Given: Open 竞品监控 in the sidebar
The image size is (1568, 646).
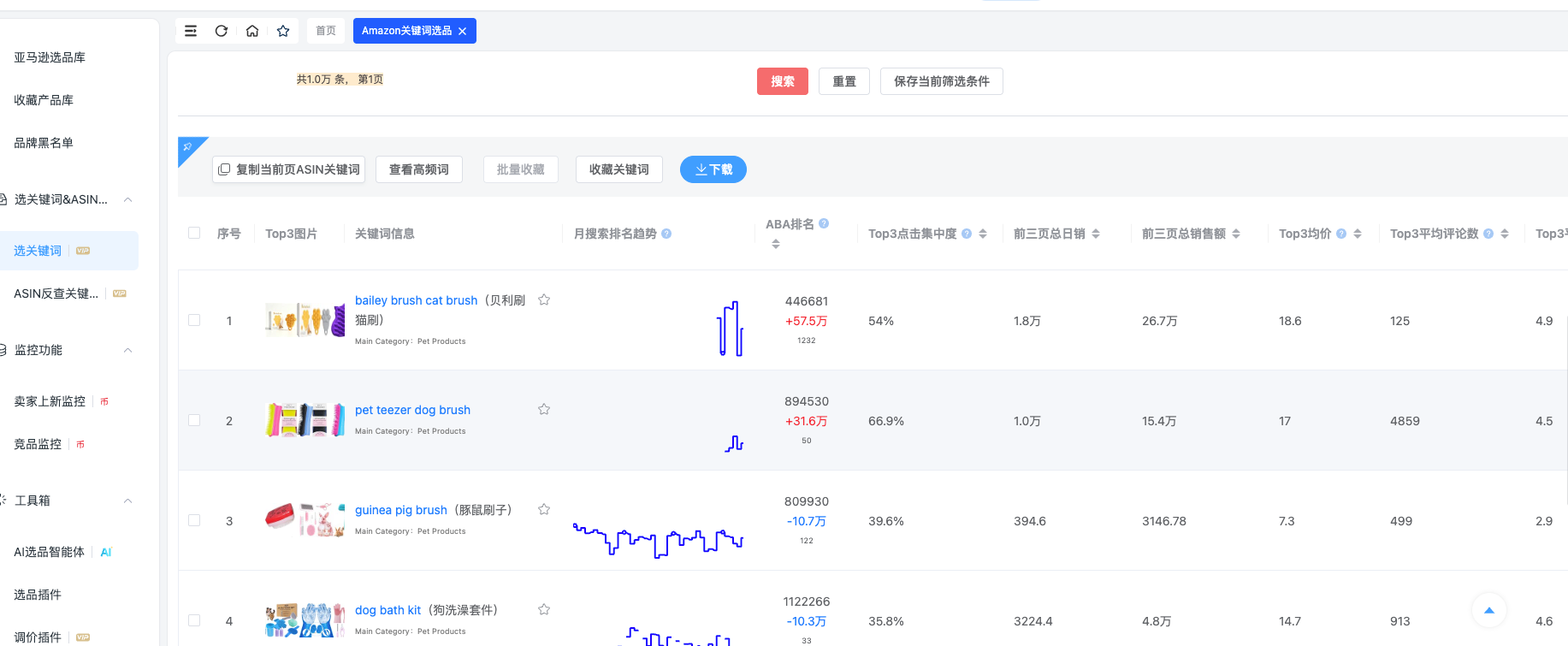Looking at the screenshot, I should (x=38, y=444).
